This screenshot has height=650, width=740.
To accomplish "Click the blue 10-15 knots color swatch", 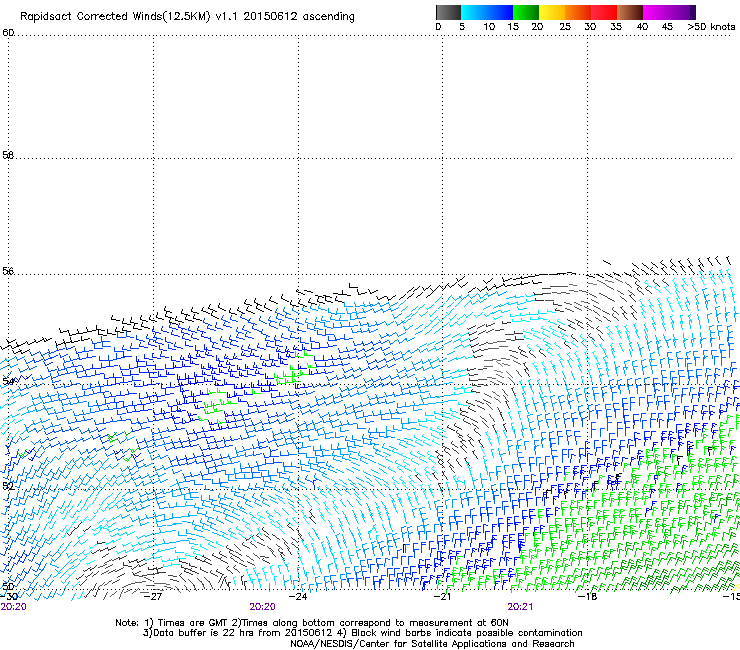I will [500, 12].
